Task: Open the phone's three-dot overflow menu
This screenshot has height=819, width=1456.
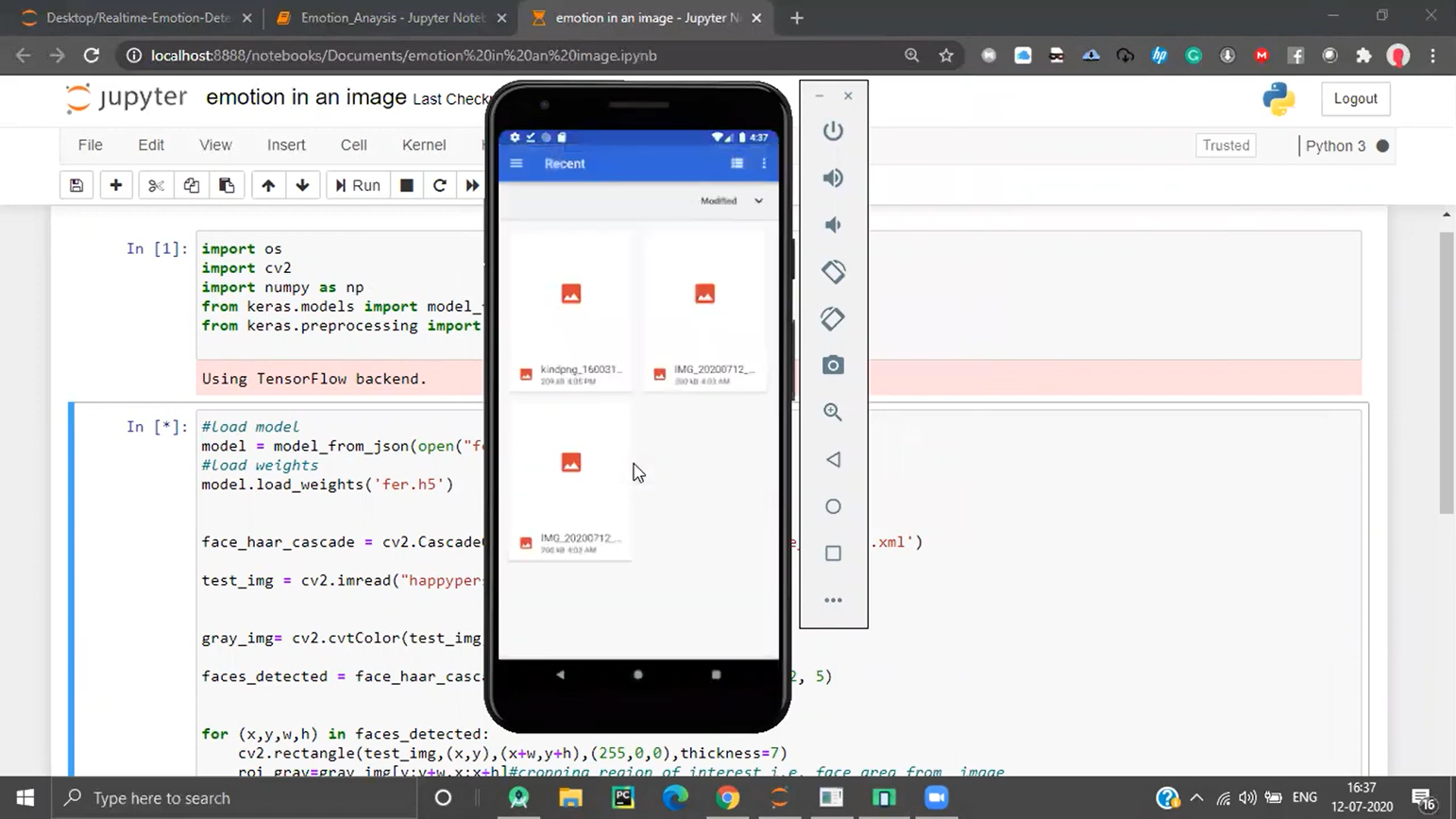Action: pos(764,164)
